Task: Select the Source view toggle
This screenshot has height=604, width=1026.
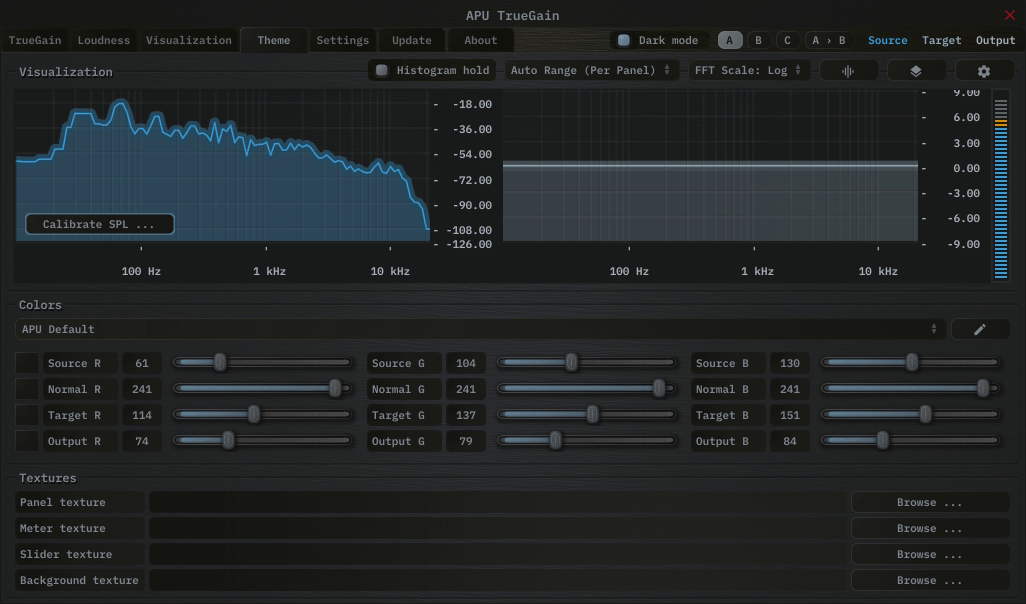Action: tap(887, 41)
